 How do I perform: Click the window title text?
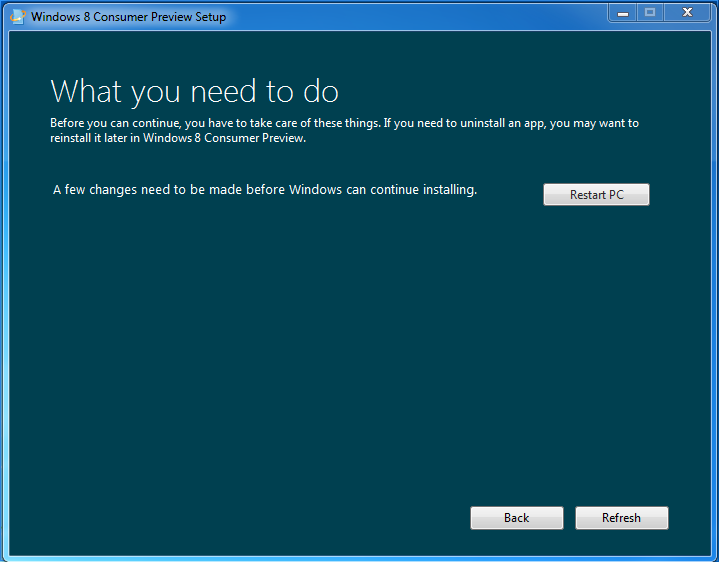pyautogui.click(x=128, y=17)
